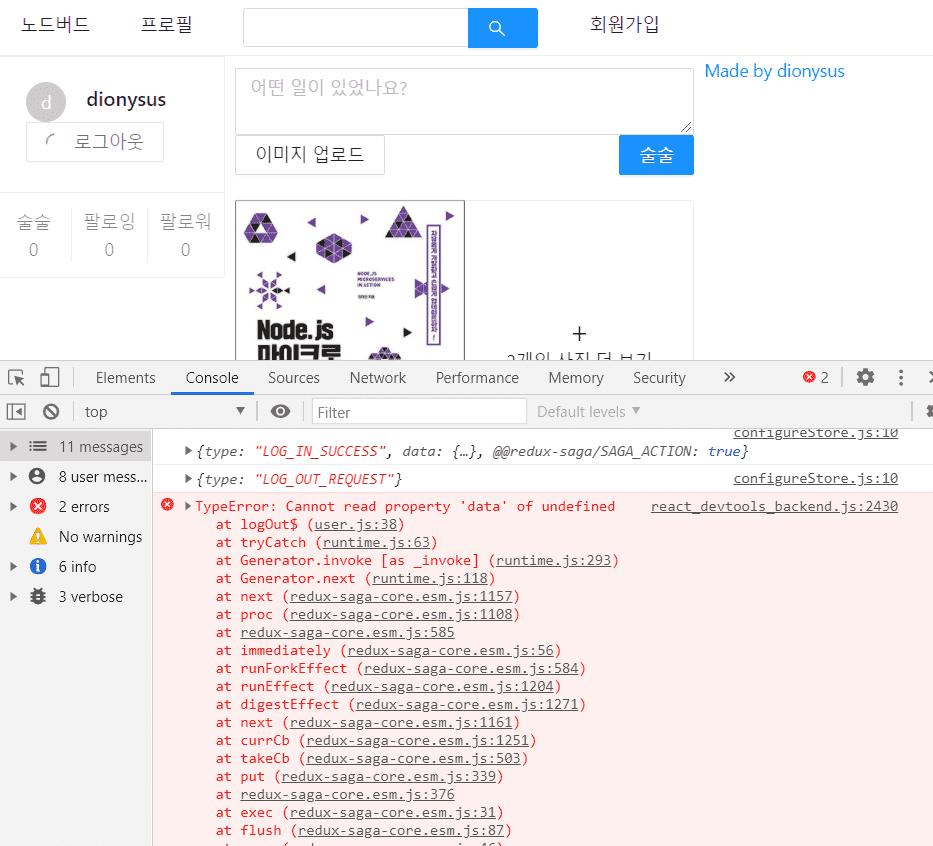
Task: Open the 프로필 menu item
Action: pos(166,24)
